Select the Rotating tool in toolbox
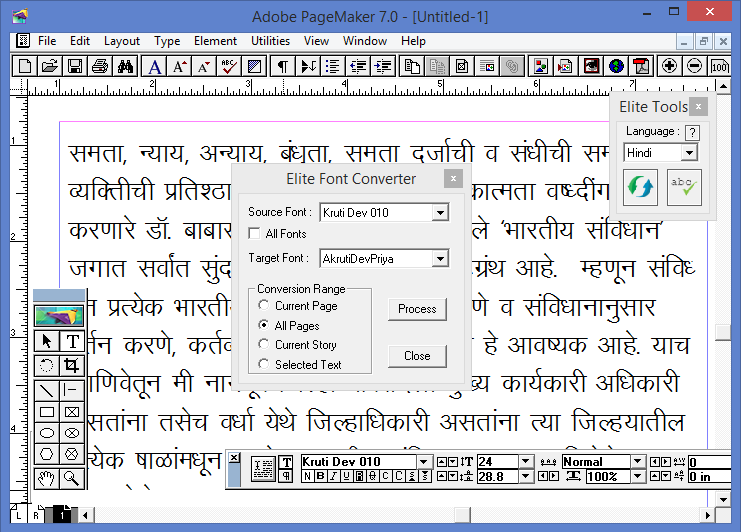This screenshot has height=532, width=741. pyautogui.click(x=47, y=365)
